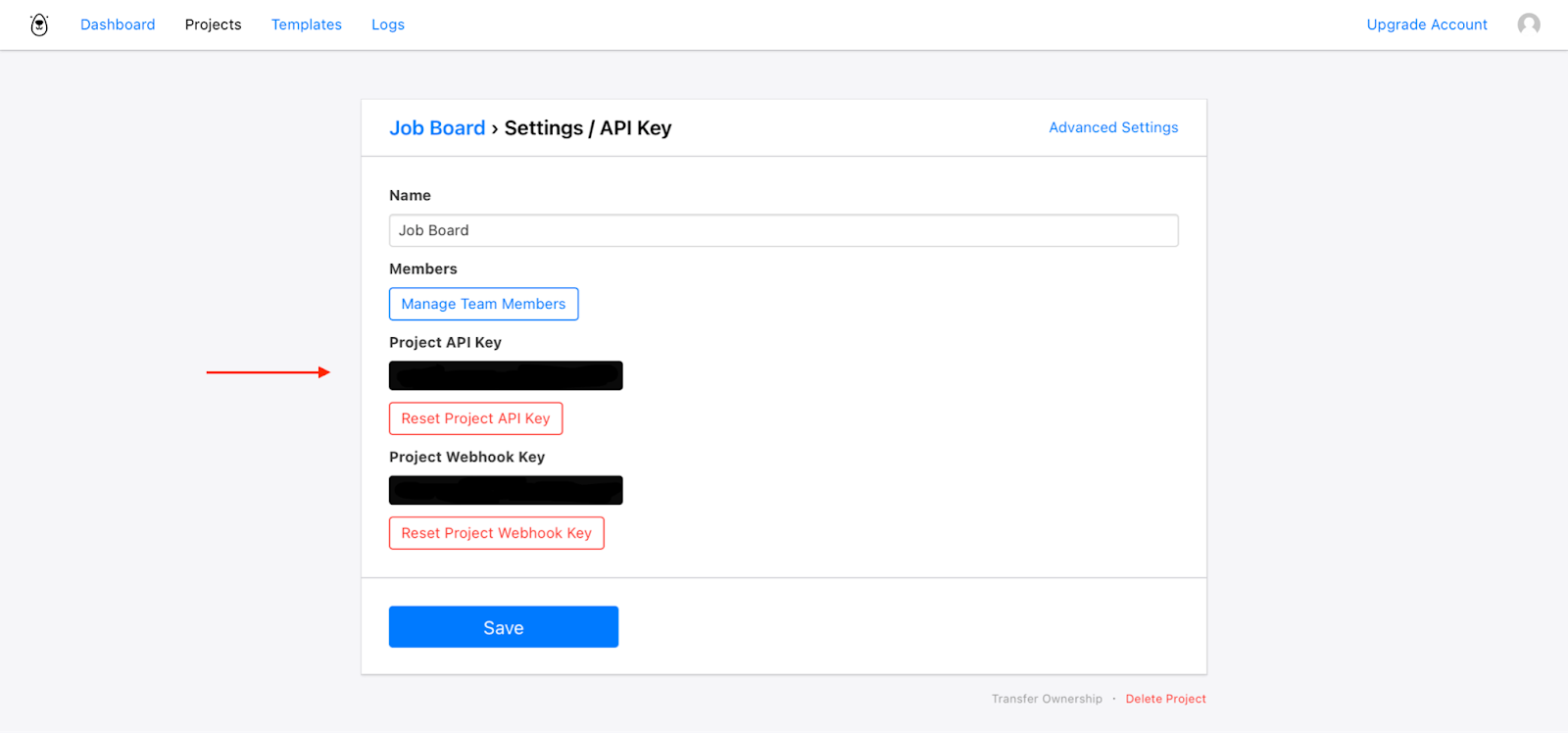Click Reset Project Webhook Key
The height and width of the screenshot is (733, 1568).
tap(496, 533)
